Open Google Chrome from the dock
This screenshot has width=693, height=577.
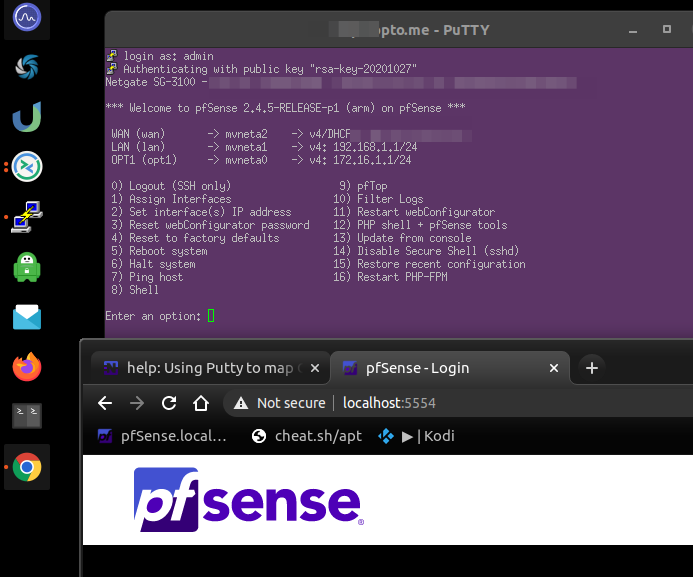click(x=27, y=467)
